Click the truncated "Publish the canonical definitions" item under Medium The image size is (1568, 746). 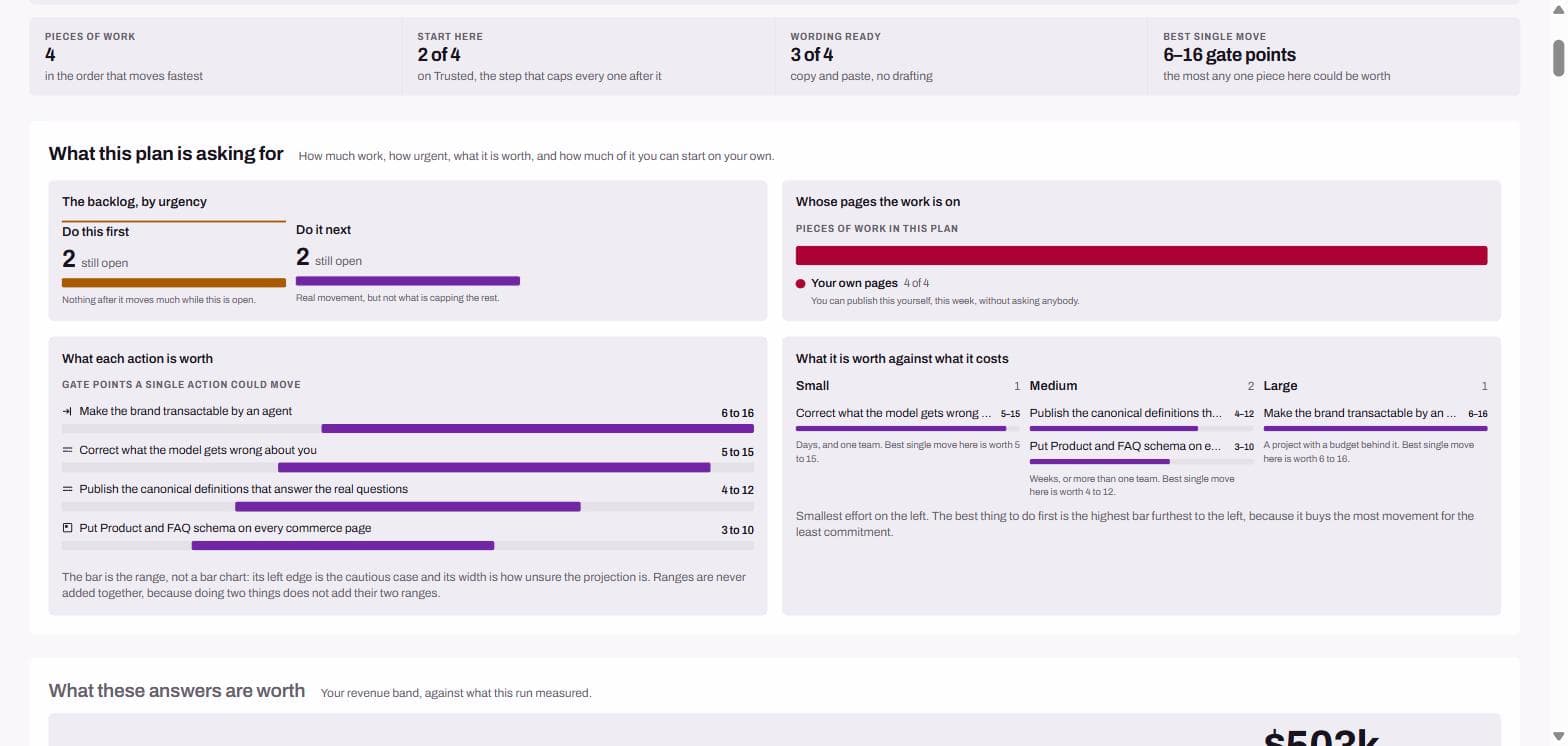[1126, 413]
